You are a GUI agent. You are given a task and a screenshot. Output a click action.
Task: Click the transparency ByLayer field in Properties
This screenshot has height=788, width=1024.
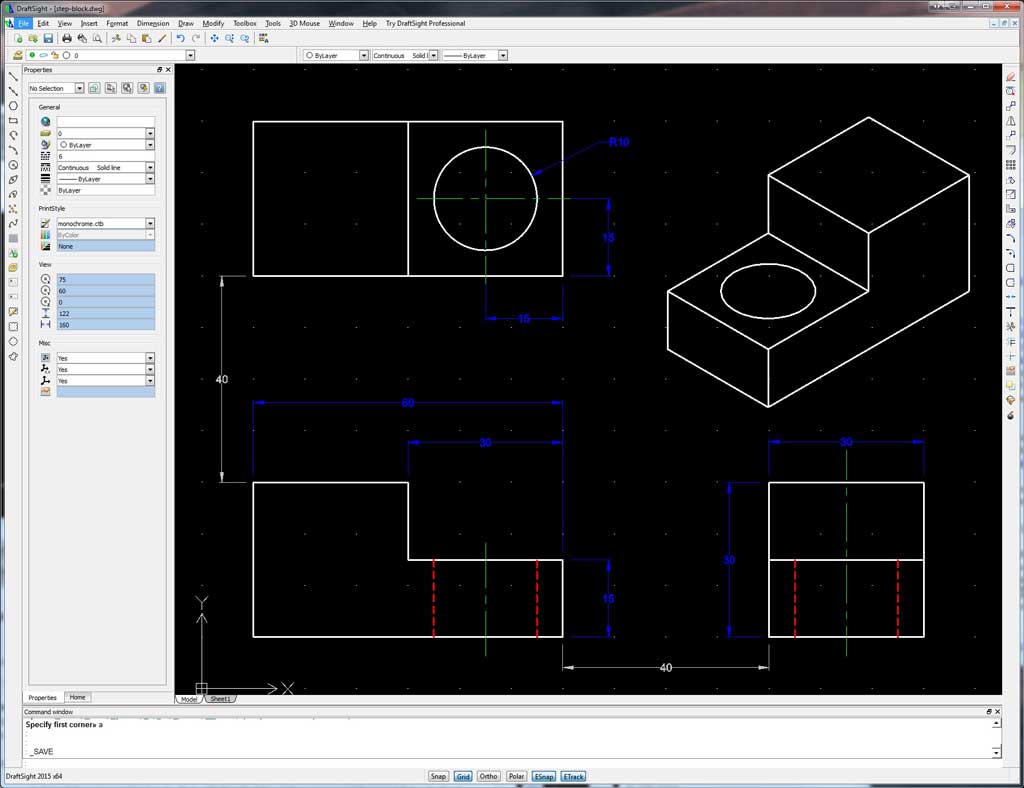pyautogui.click(x=105, y=190)
